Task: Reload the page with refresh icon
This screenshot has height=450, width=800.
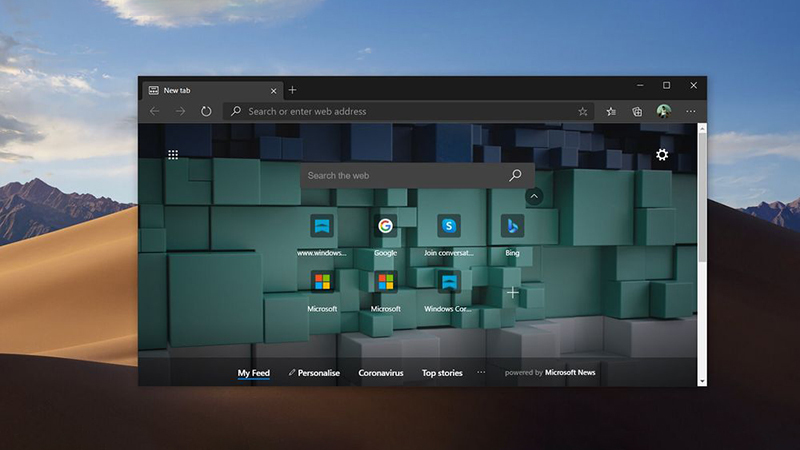Action: (x=206, y=111)
